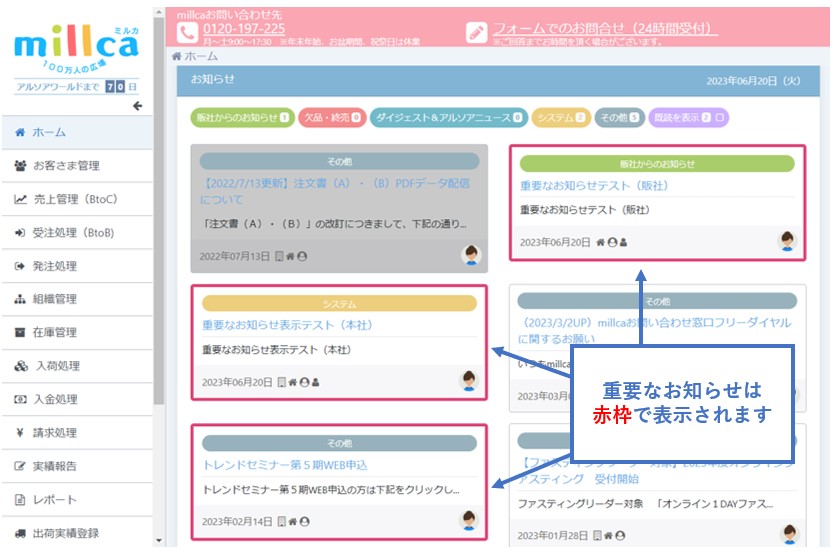Click avatar icon on 重要なお知らせテスト（販社） card
The width and height of the screenshot is (837, 558).
787,241
